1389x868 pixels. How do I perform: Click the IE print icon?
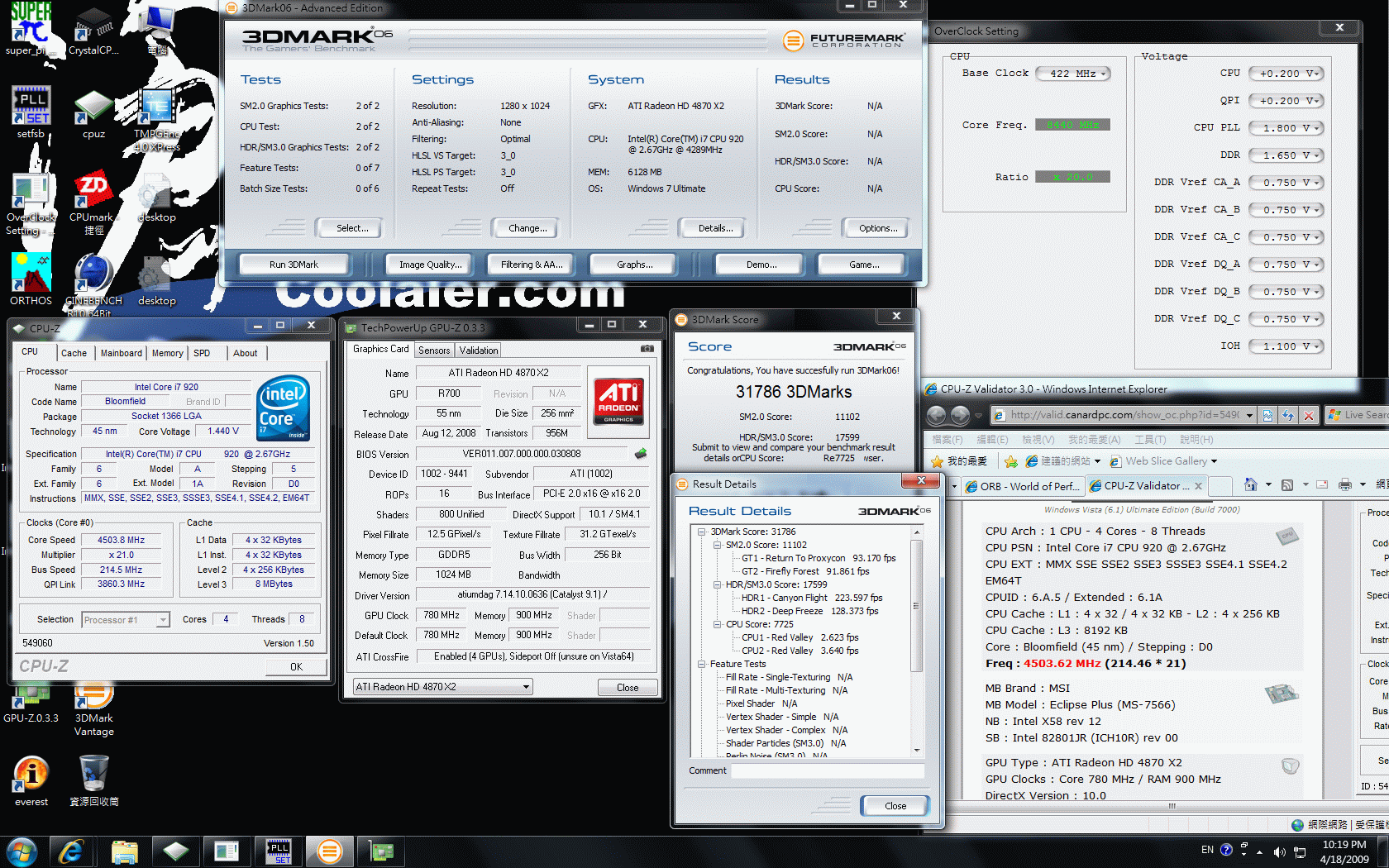coord(1345,484)
